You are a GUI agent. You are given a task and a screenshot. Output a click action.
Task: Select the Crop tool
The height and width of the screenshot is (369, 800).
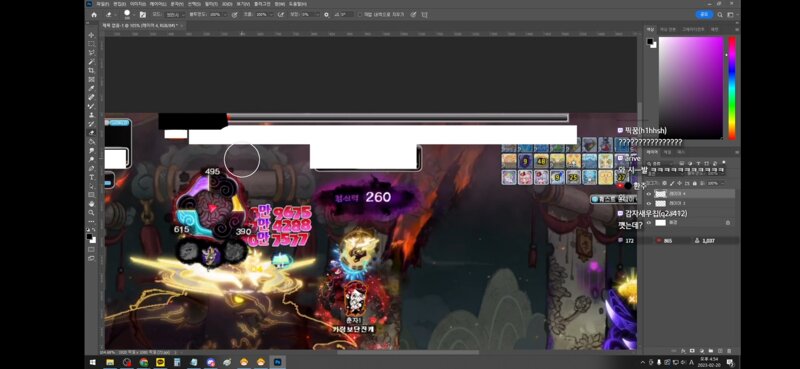pos(91,70)
